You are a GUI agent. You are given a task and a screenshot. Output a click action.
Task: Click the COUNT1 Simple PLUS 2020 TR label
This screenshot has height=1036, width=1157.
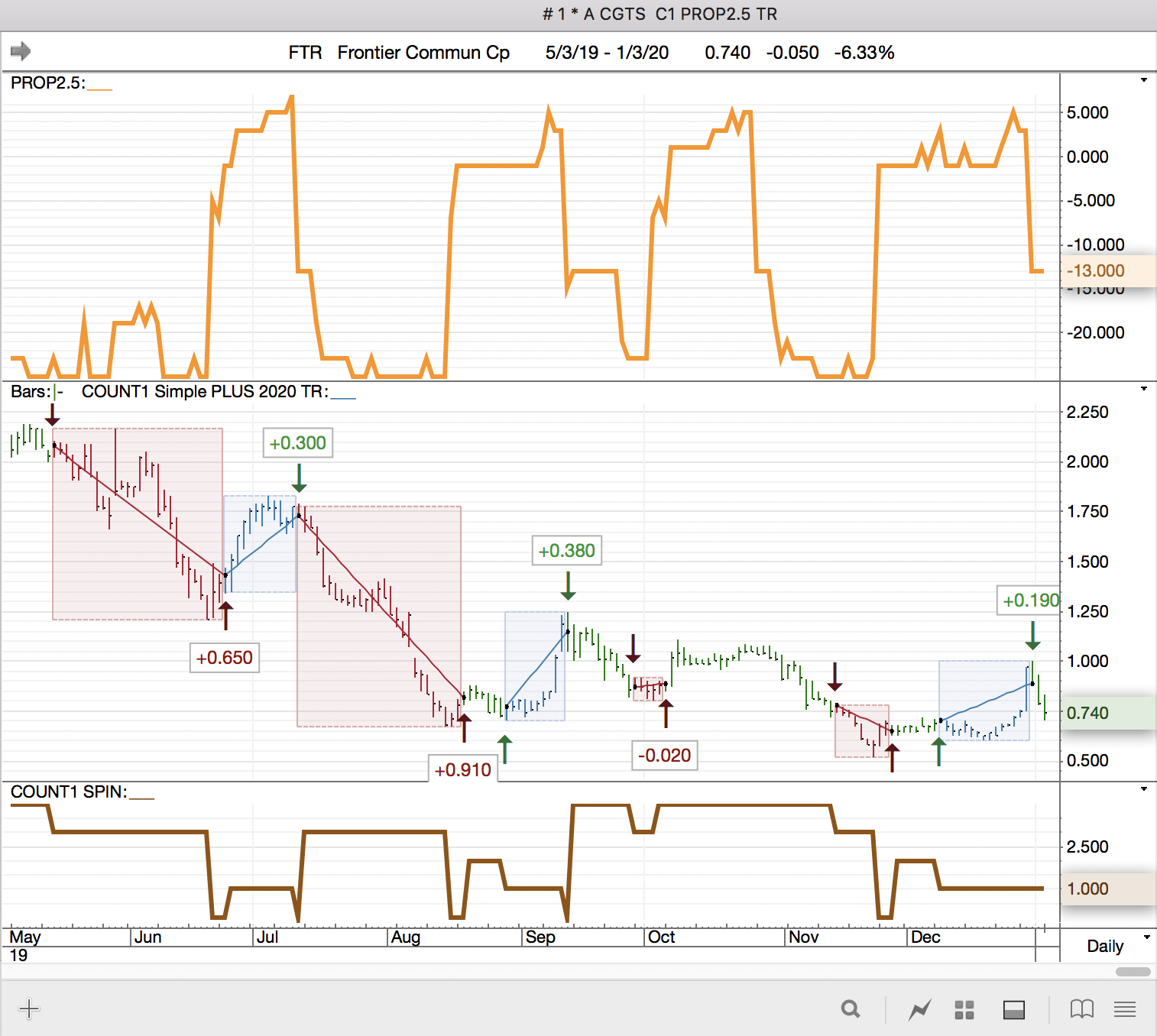205,391
